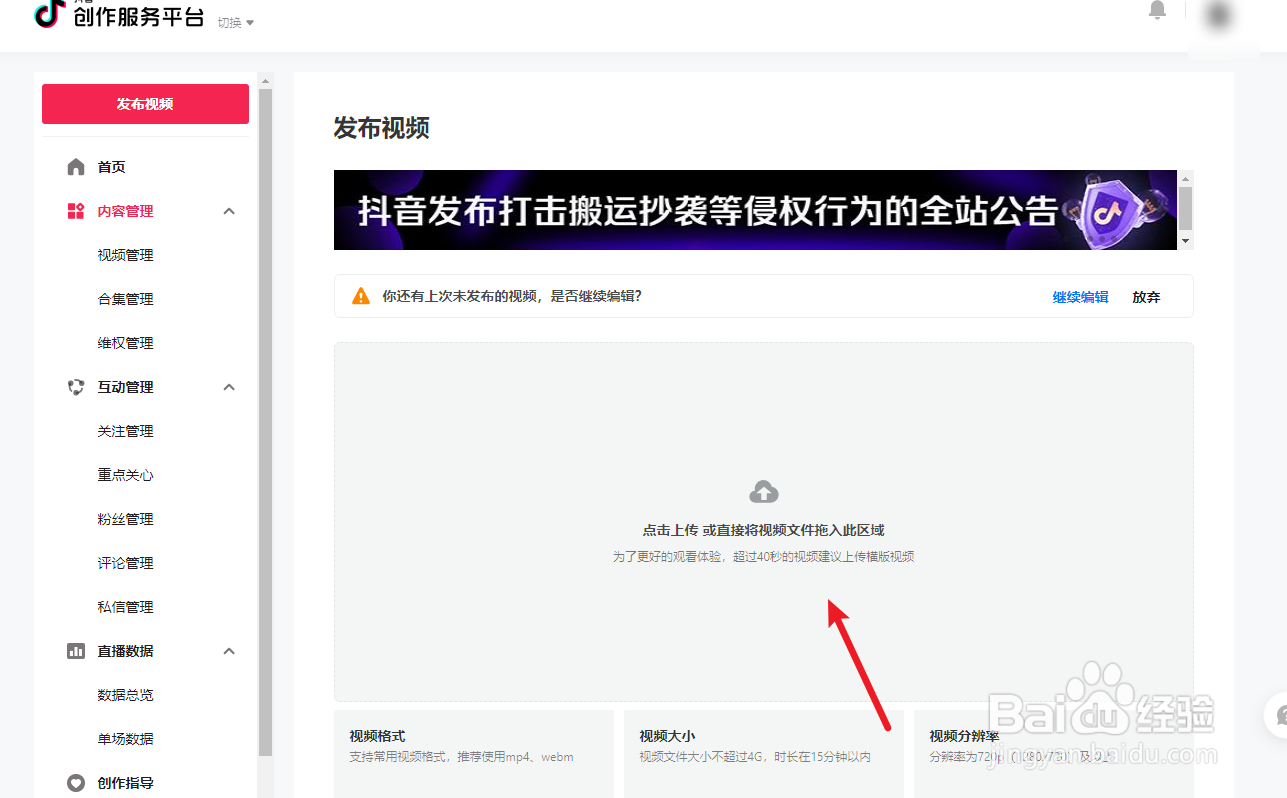Click the 发布视频 page heading
Image resolution: width=1287 pixels, height=798 pixels.
(x=382, y=128)
